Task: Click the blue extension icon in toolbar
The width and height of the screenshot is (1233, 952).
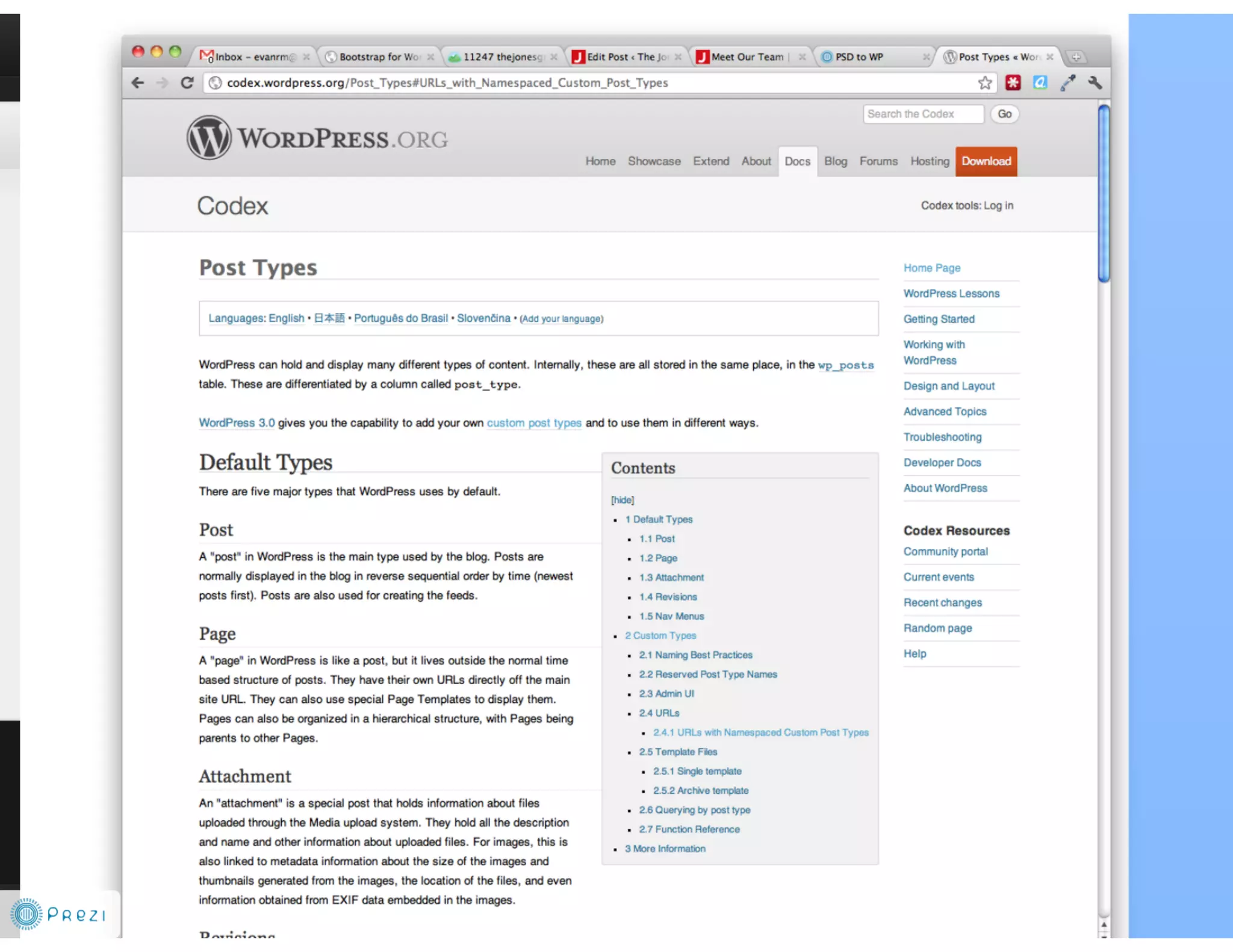Action: pyautogui.click(x=1040, y=82)
